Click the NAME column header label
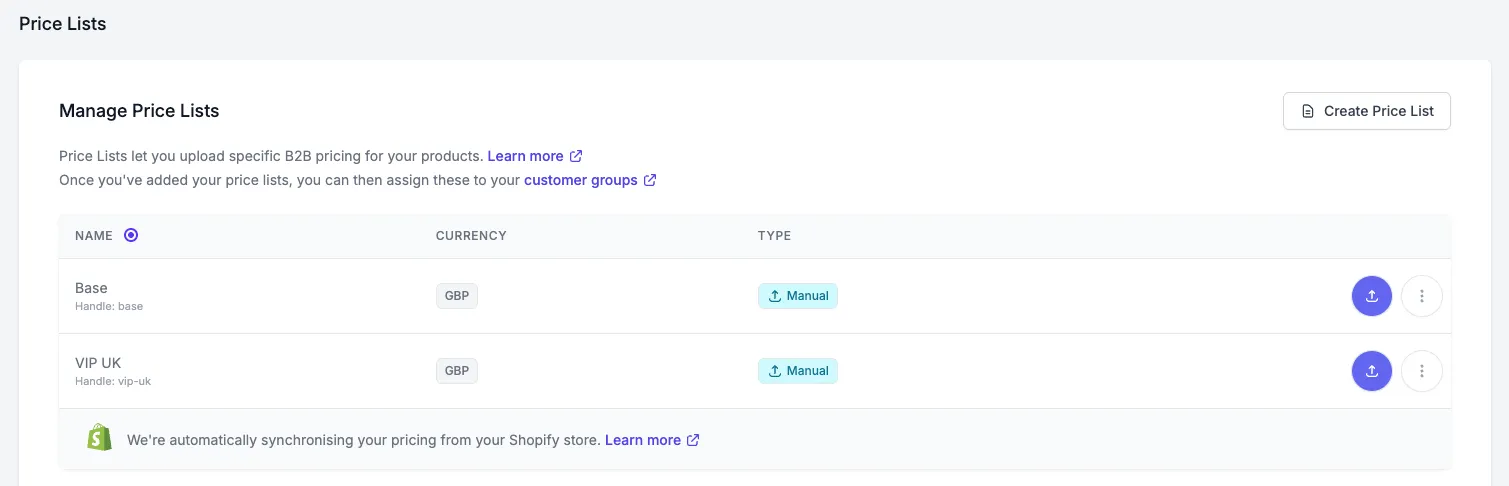Screen dimensions: 1509x486 coord(94,236)
